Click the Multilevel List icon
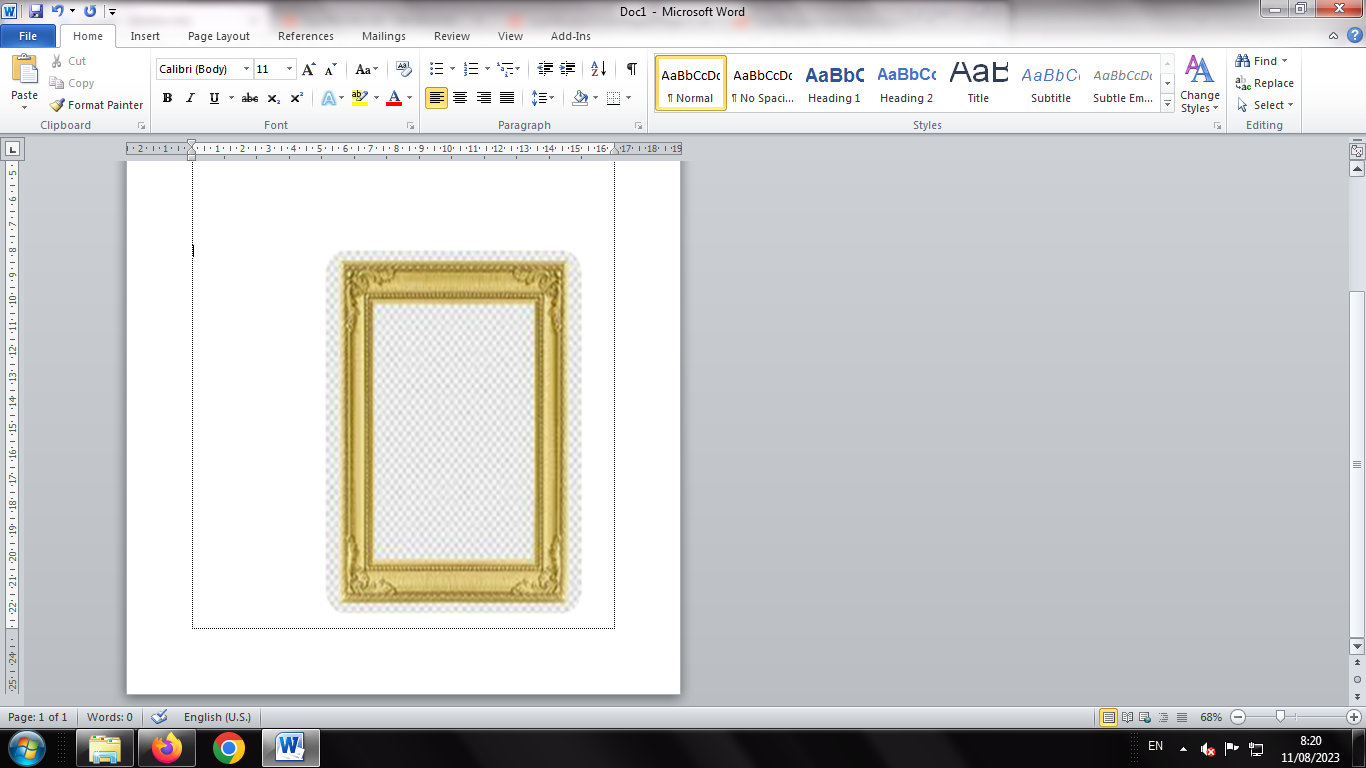The height and width of the screenshot is (768, 1366). pyautogui.click(x=505, y=69)
